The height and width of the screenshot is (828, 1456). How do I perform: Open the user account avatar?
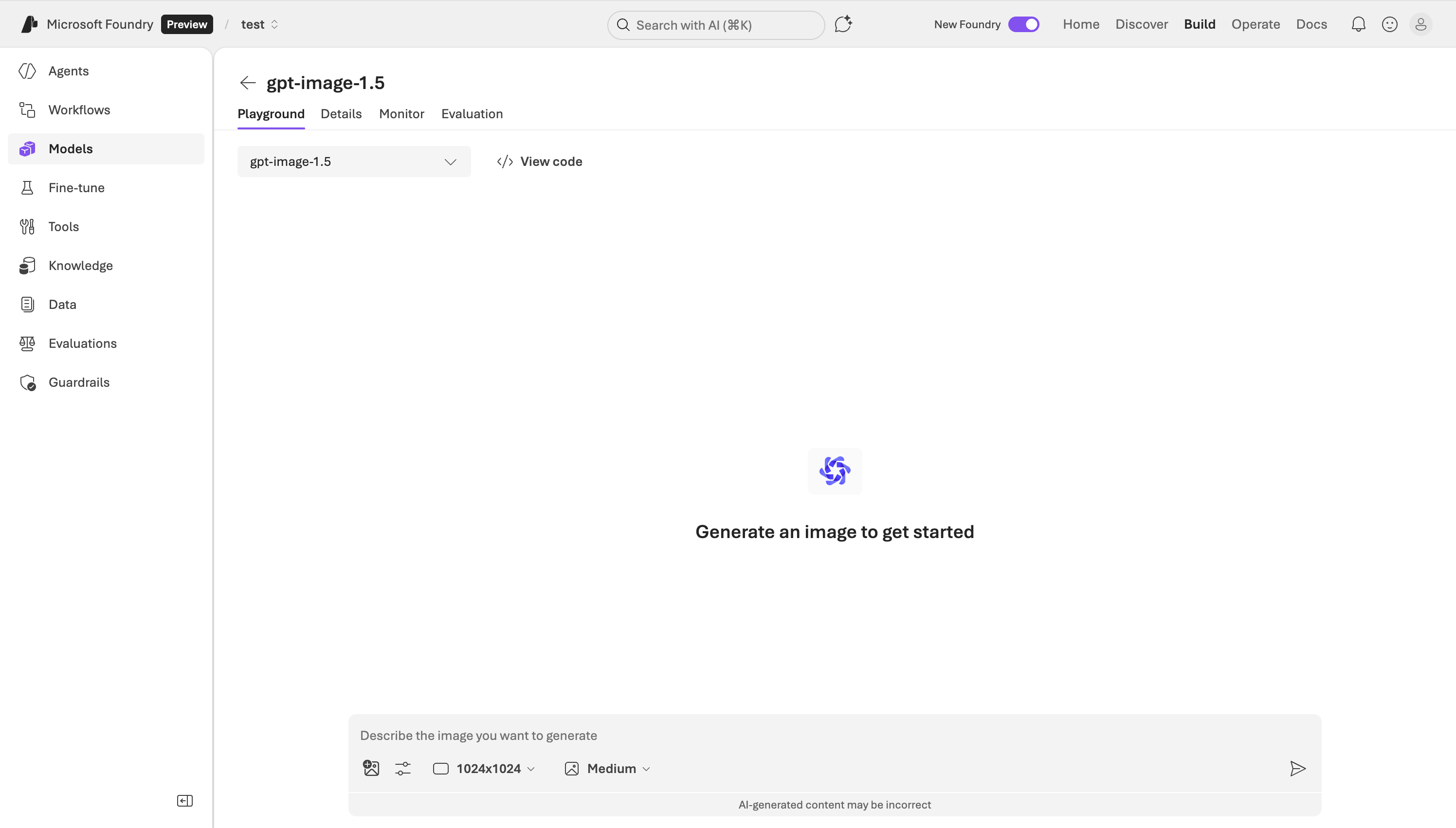pos(1420,24)
